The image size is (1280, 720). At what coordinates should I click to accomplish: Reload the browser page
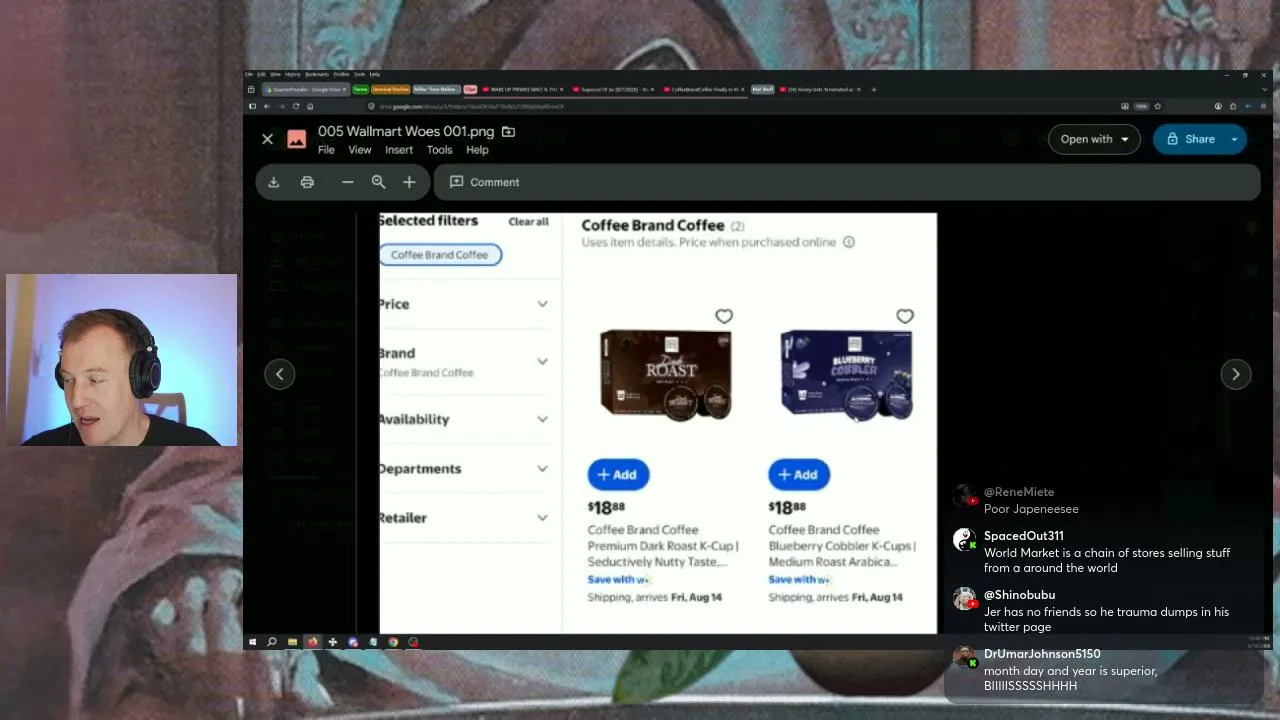(296, 106)
